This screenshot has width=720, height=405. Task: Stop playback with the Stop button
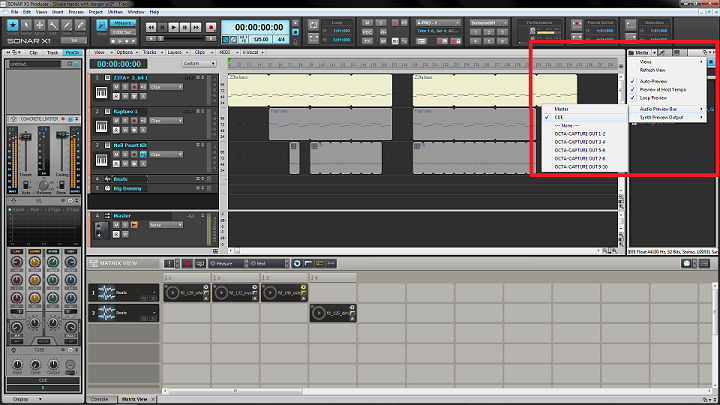[162, 28]
